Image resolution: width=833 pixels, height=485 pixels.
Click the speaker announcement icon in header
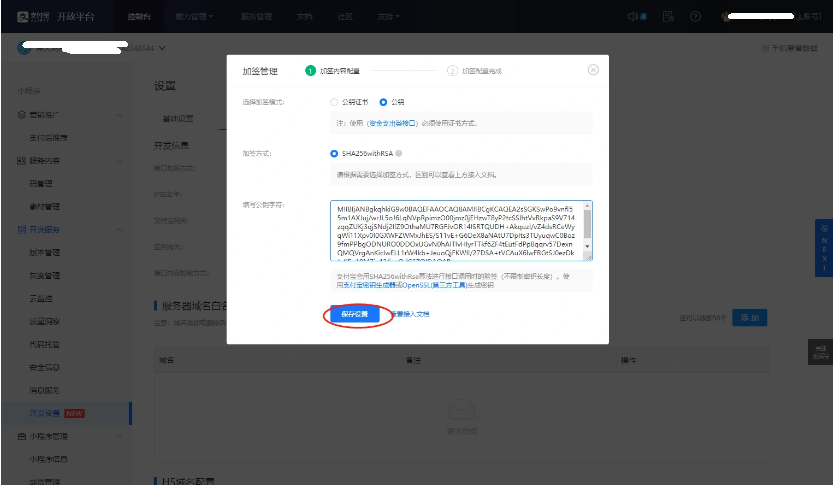(633, 17)
